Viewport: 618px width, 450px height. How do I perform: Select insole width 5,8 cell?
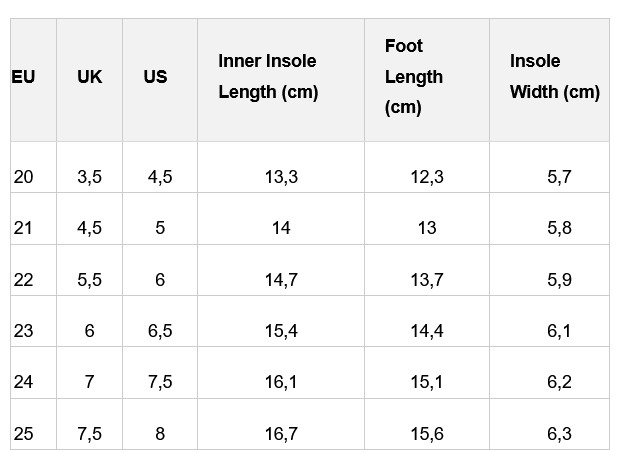pyautogui.click(x=559, y=228)
